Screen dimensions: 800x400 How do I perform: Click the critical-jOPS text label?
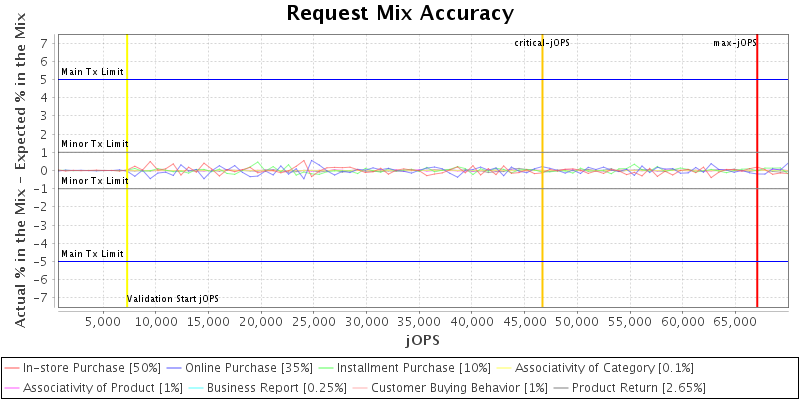(x=541, y=43)
